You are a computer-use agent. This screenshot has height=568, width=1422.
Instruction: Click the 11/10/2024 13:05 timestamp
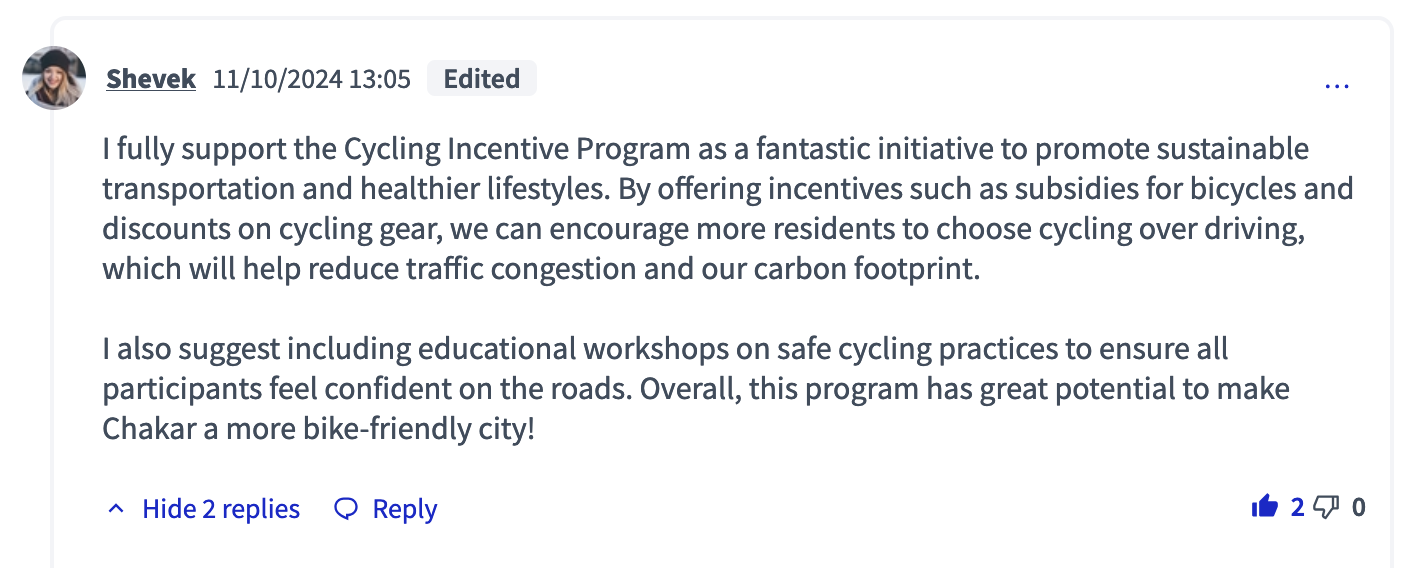click(312, 79)
